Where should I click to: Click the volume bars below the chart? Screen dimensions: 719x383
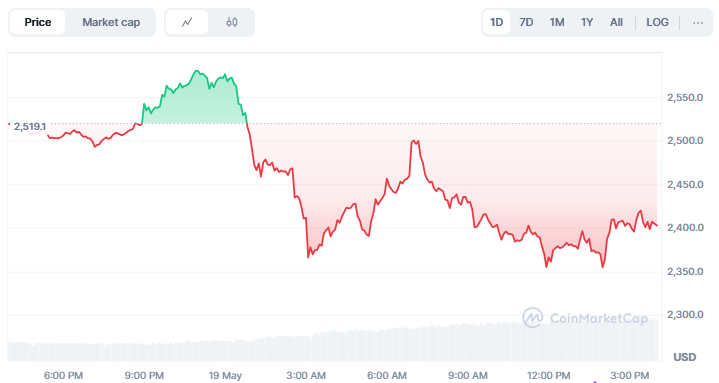tap(332, 343)
